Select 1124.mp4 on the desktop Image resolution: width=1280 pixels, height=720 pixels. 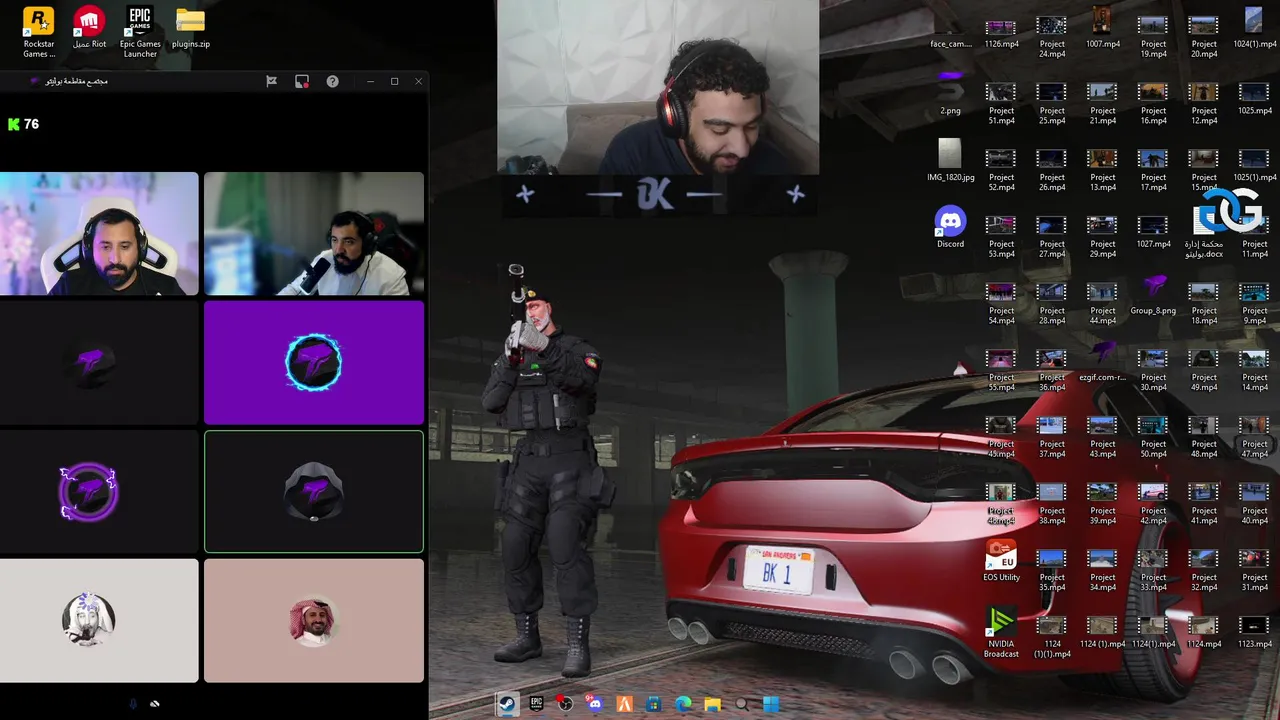pyautogui.click(x=1203, y=633)
